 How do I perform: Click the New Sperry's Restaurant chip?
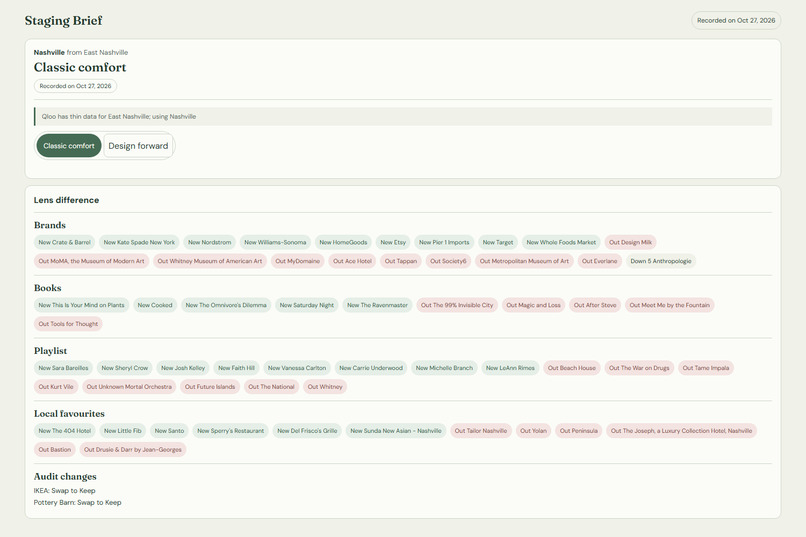(x=231, y=431)
